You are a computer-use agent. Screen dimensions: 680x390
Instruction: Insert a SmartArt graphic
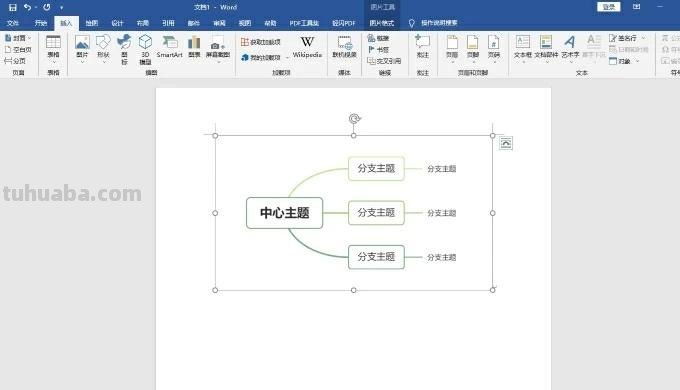click(x=170, y=47)
